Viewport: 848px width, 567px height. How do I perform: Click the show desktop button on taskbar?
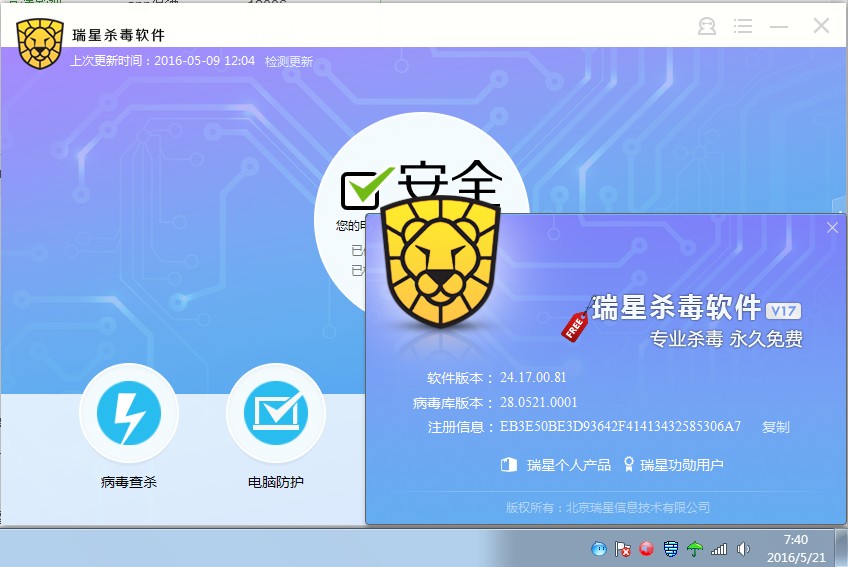point(841,548)
